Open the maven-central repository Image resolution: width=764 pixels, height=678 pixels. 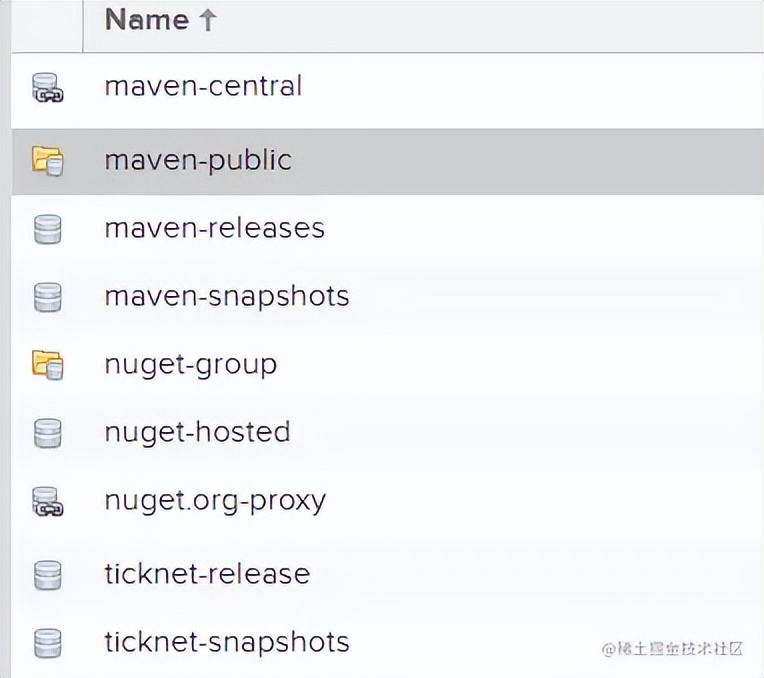tap(203, 86)
